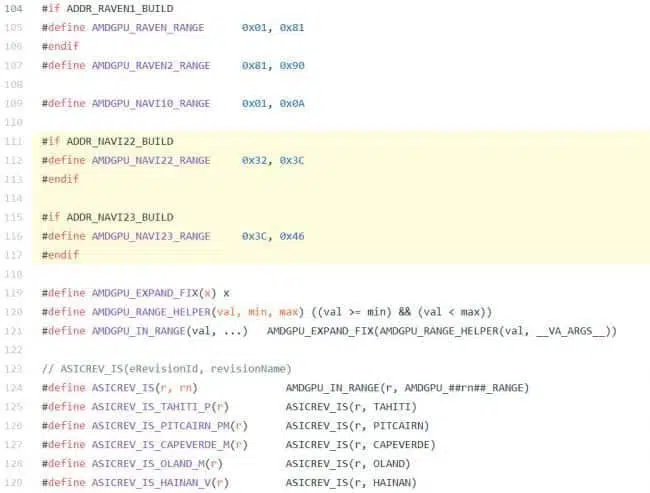Click AMDGPU_##rn##_RANGE token
Image resolution: width=650 pixels, height=493 pixels.
(x=466, y=388)
